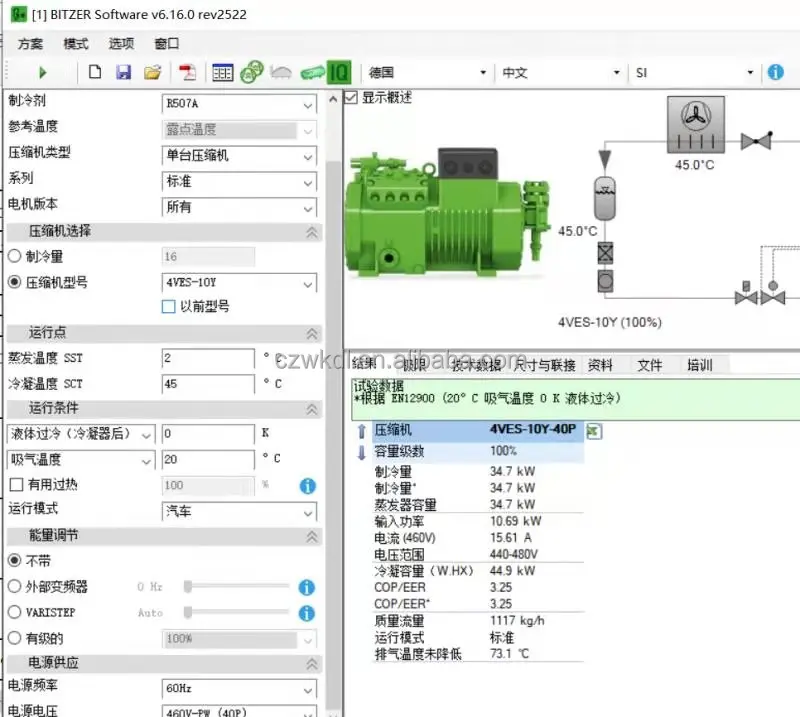Open the 电机版本 所有 dropdown
The width and height of the screenshot is (800, 717).
tap(239, 207)
